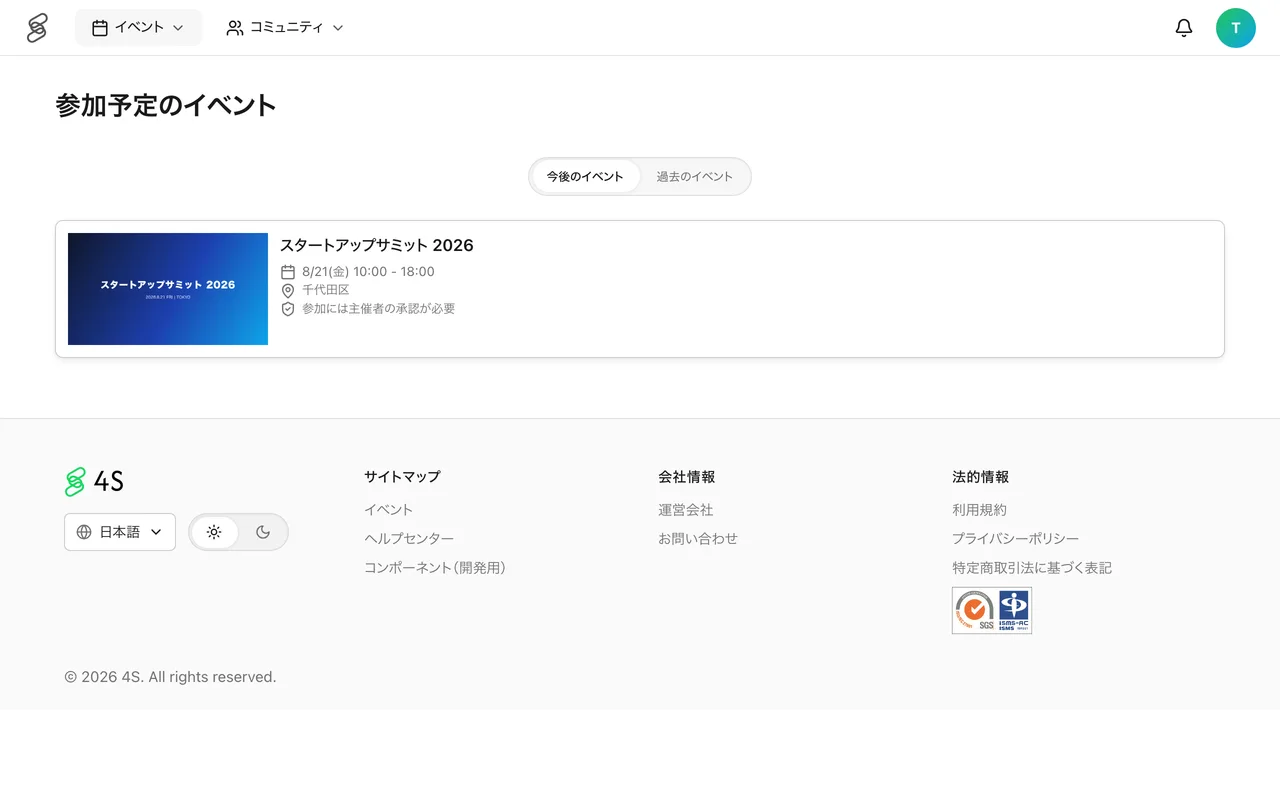This screenshot has height=800, width=1280.
Task: Click the location pin icon by 千代田区
Action: pyautogui.click(x=288, y=290)
